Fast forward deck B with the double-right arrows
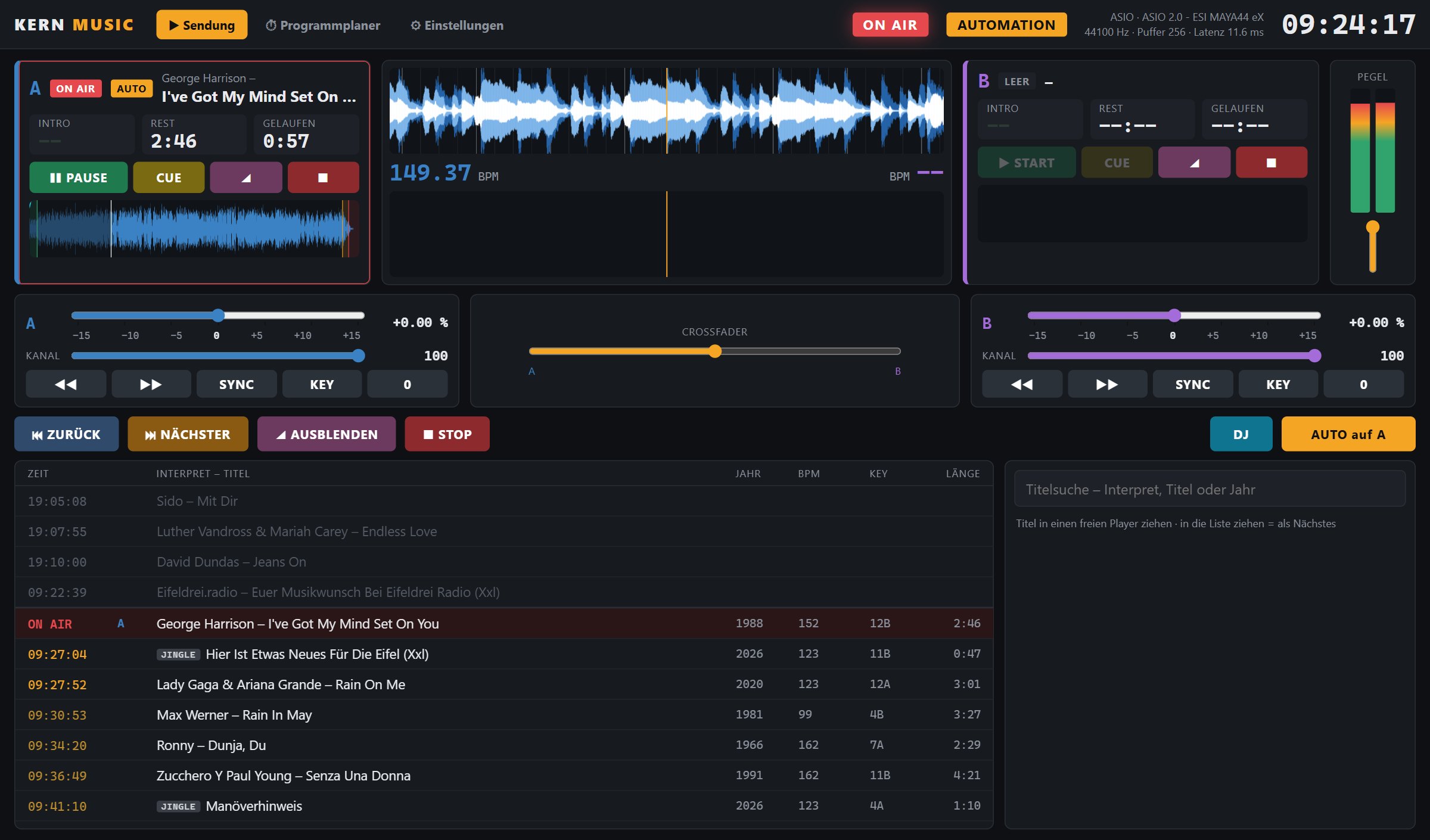This screenshot has width=1430, height=840. pos(1107,384)
